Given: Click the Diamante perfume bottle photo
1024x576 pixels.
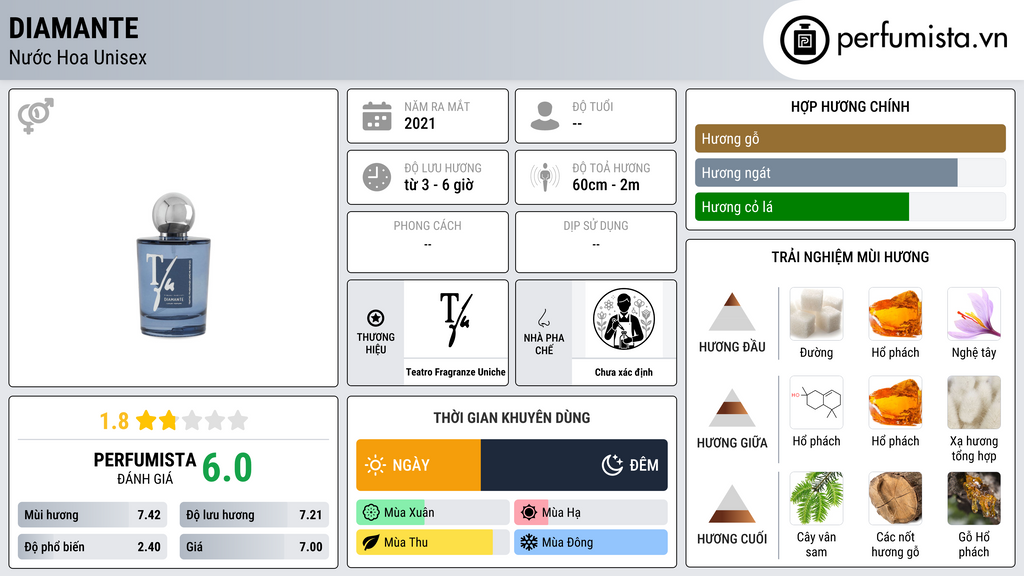Looking at the screenshot, I should point(173,265).
